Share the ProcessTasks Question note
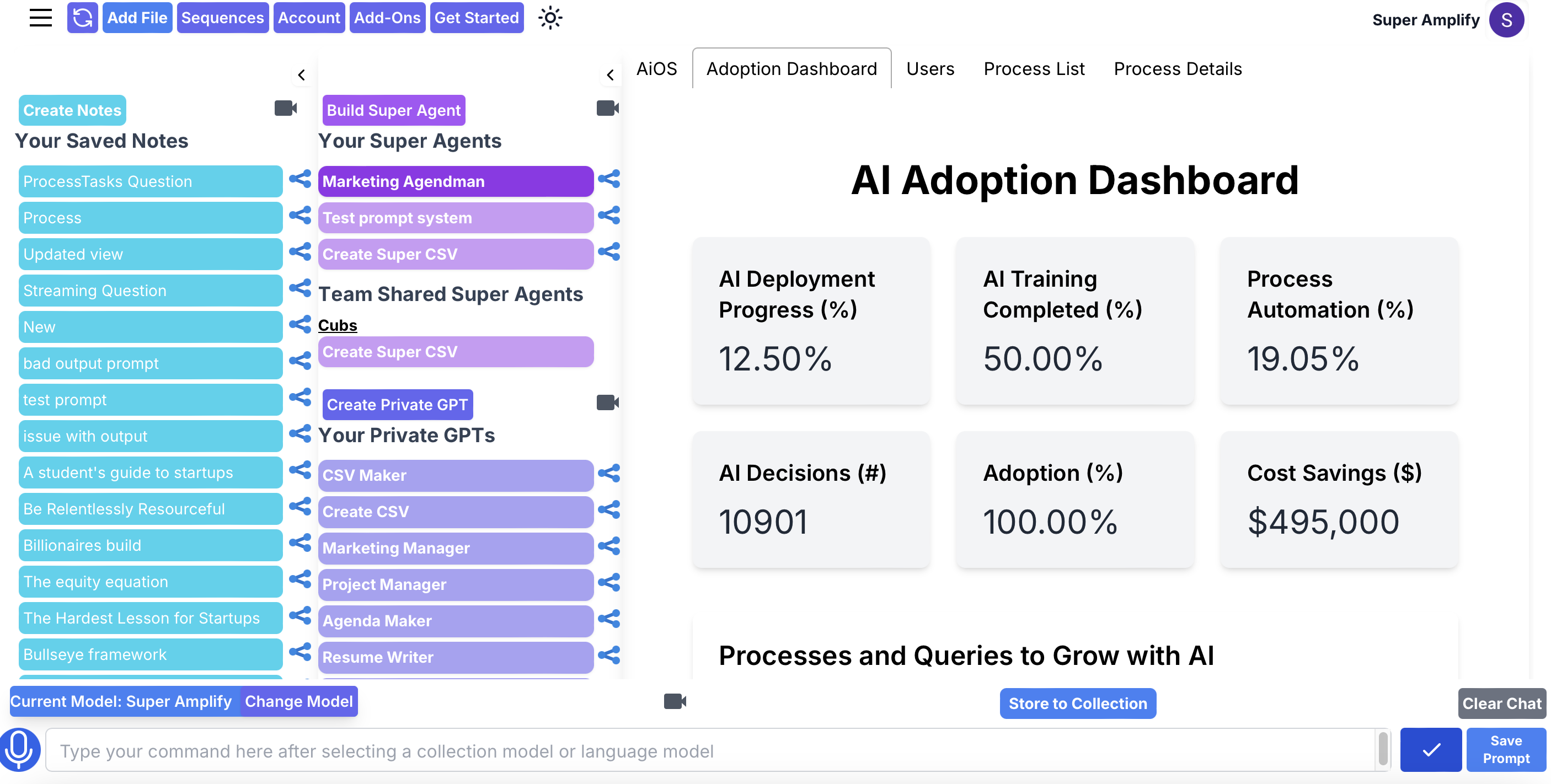The height and width of the screenshot is (784, 1551). (300, 179)
